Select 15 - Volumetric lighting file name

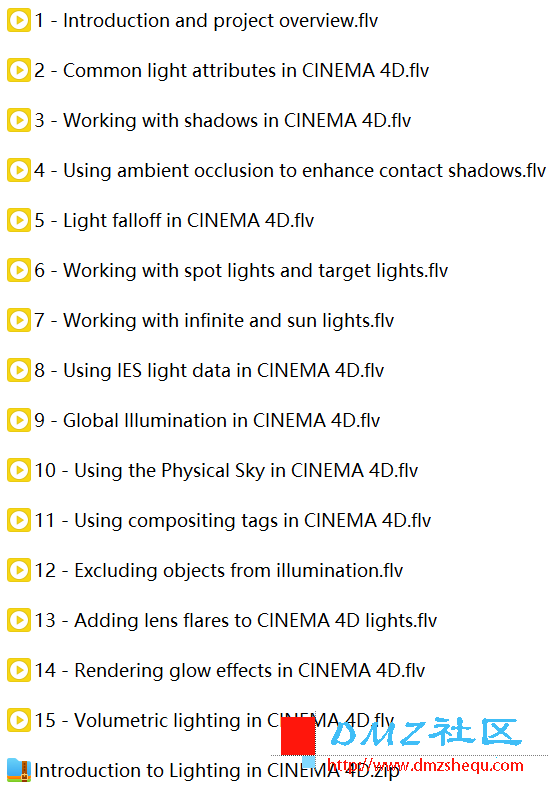214,720
